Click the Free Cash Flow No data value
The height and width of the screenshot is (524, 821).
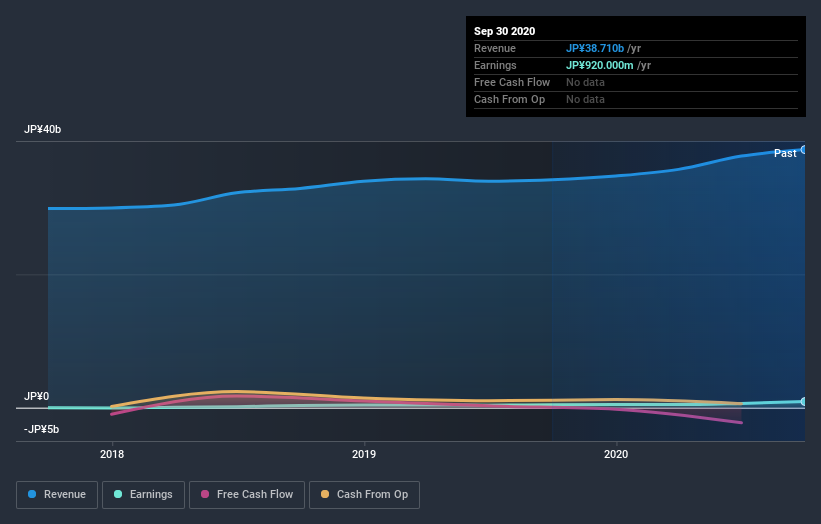click(x=585, y=82)
